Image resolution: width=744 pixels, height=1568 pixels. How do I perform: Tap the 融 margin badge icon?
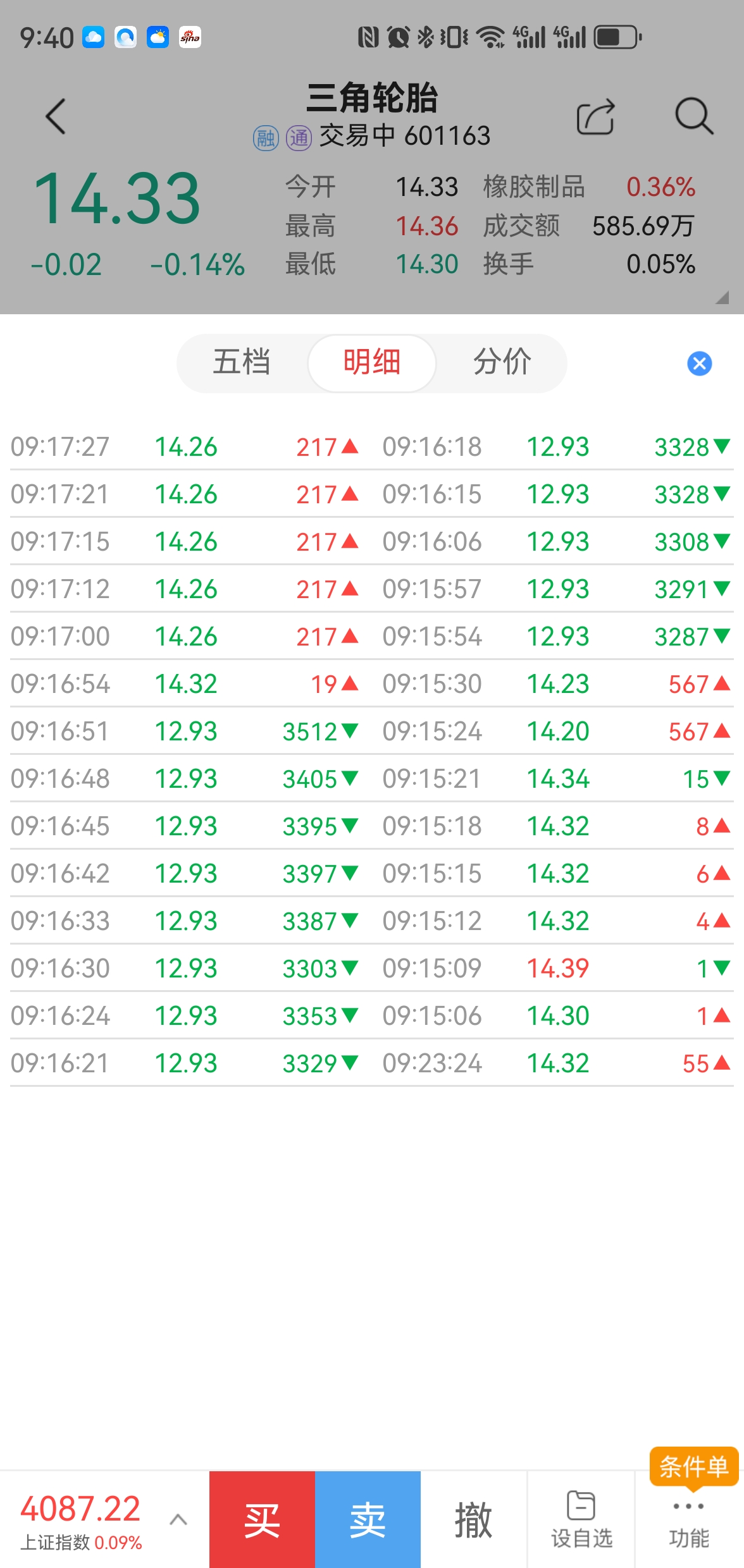click(x=266, y=137)
